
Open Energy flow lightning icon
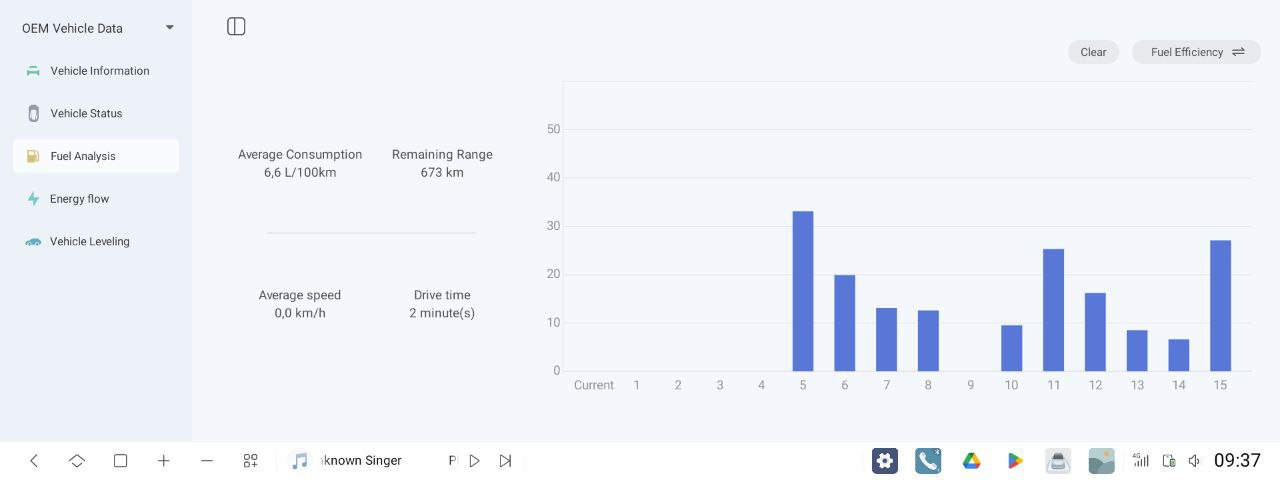tap(33, 199)
